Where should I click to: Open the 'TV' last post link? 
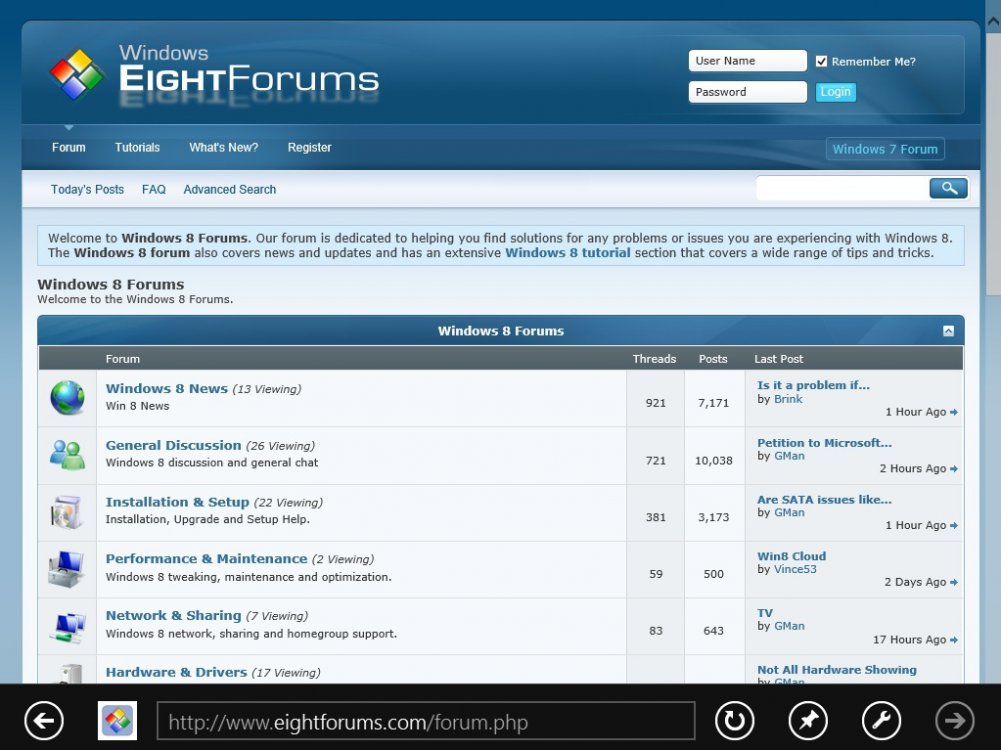tap(765, 613)
